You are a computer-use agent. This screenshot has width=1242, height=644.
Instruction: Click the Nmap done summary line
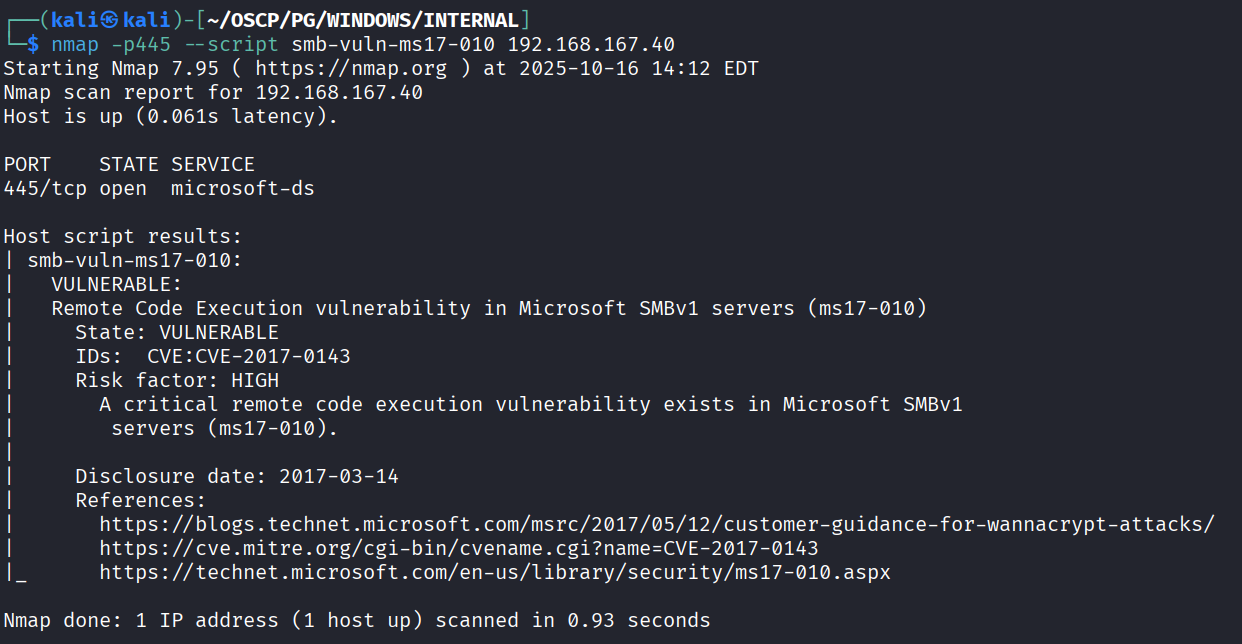click(357, 620)
